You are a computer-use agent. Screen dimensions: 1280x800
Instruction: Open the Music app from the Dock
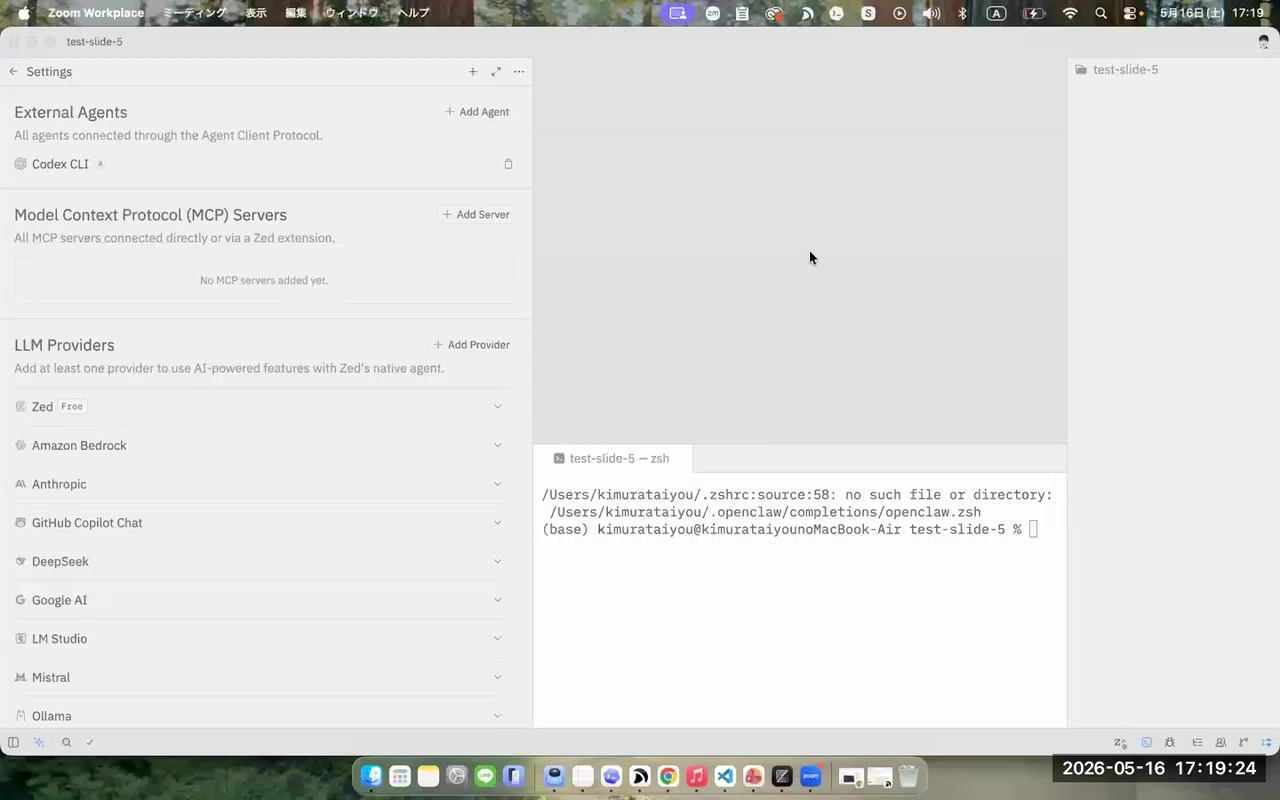697,776
